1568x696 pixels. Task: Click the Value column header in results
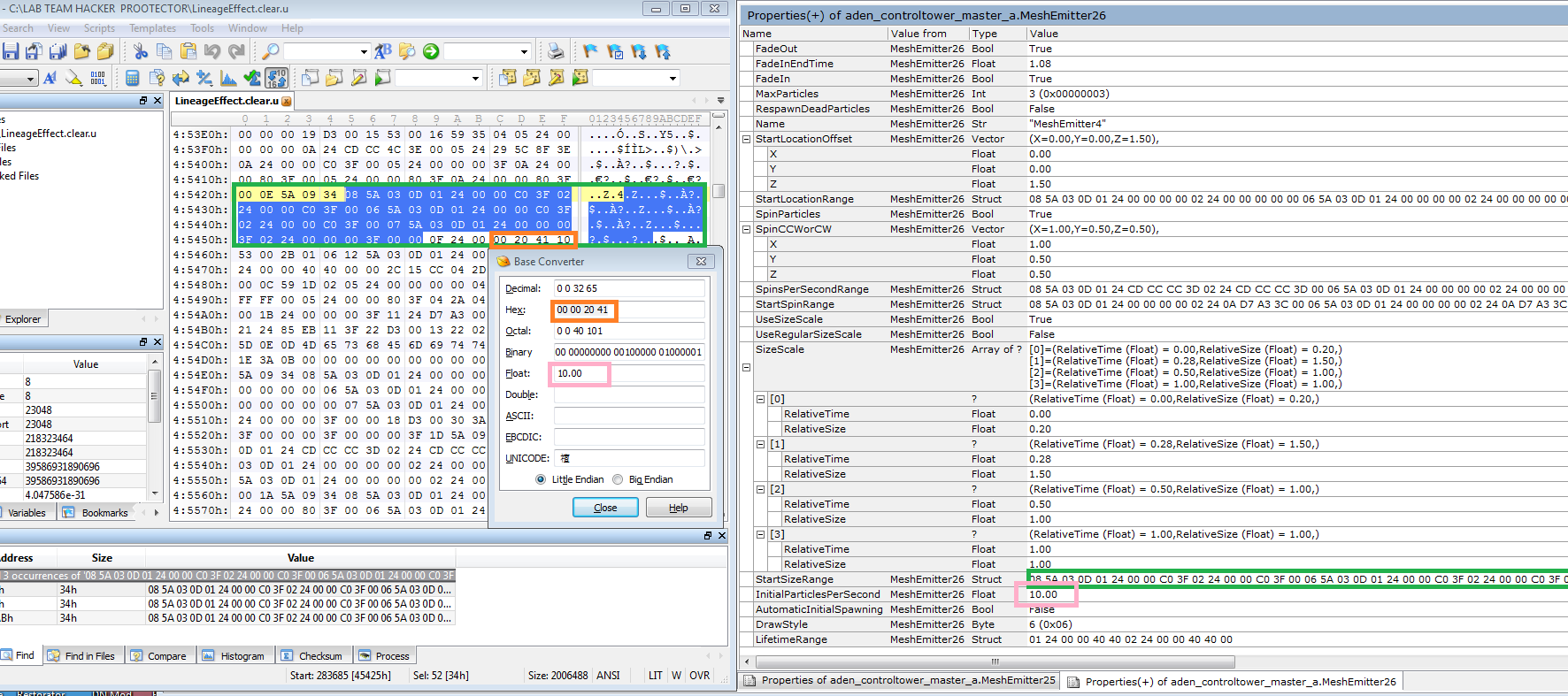[x=301, y=557]
